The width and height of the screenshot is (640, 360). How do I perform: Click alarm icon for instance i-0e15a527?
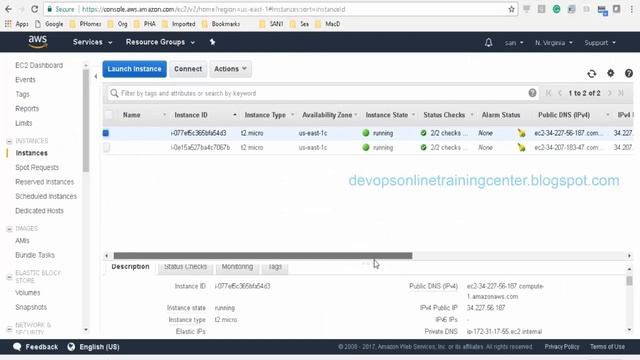pyautogui.click(x=521, y=147)
